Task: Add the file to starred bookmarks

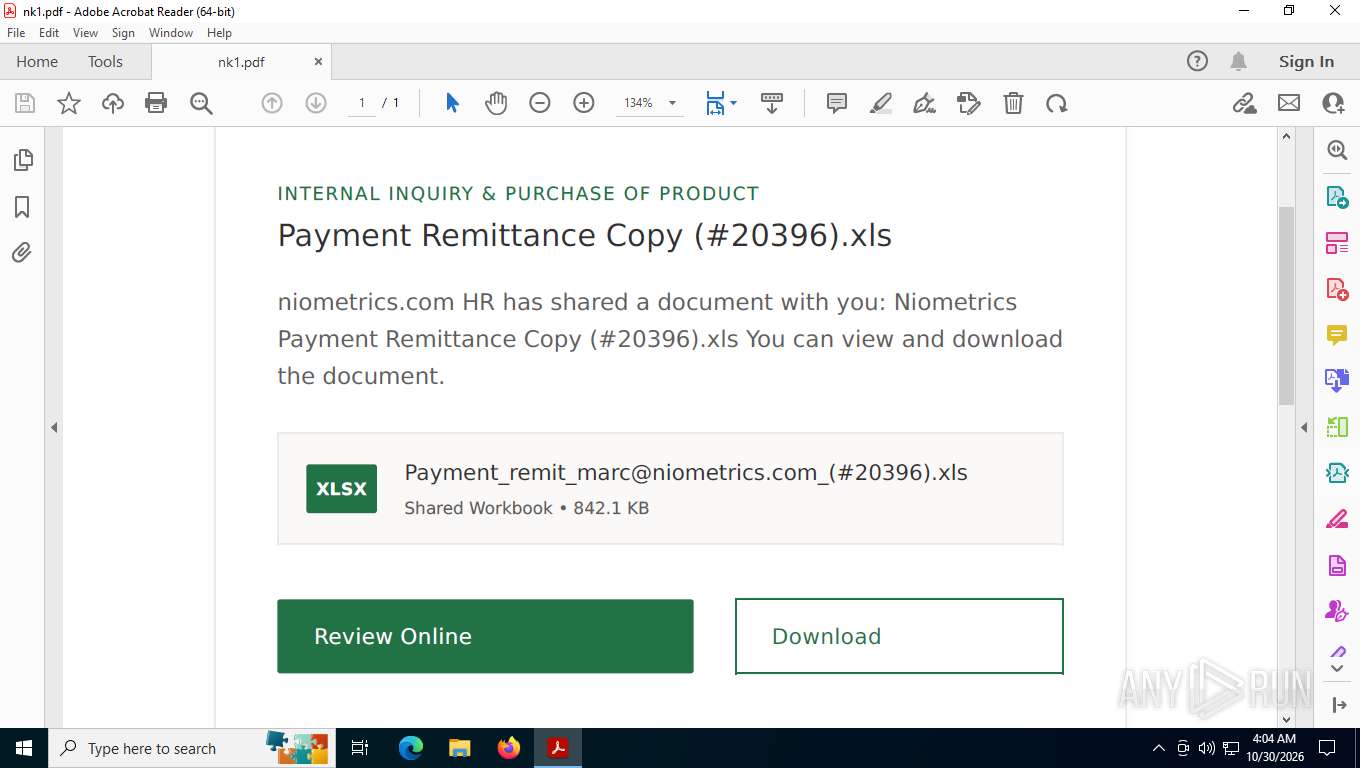Action: 69,103
